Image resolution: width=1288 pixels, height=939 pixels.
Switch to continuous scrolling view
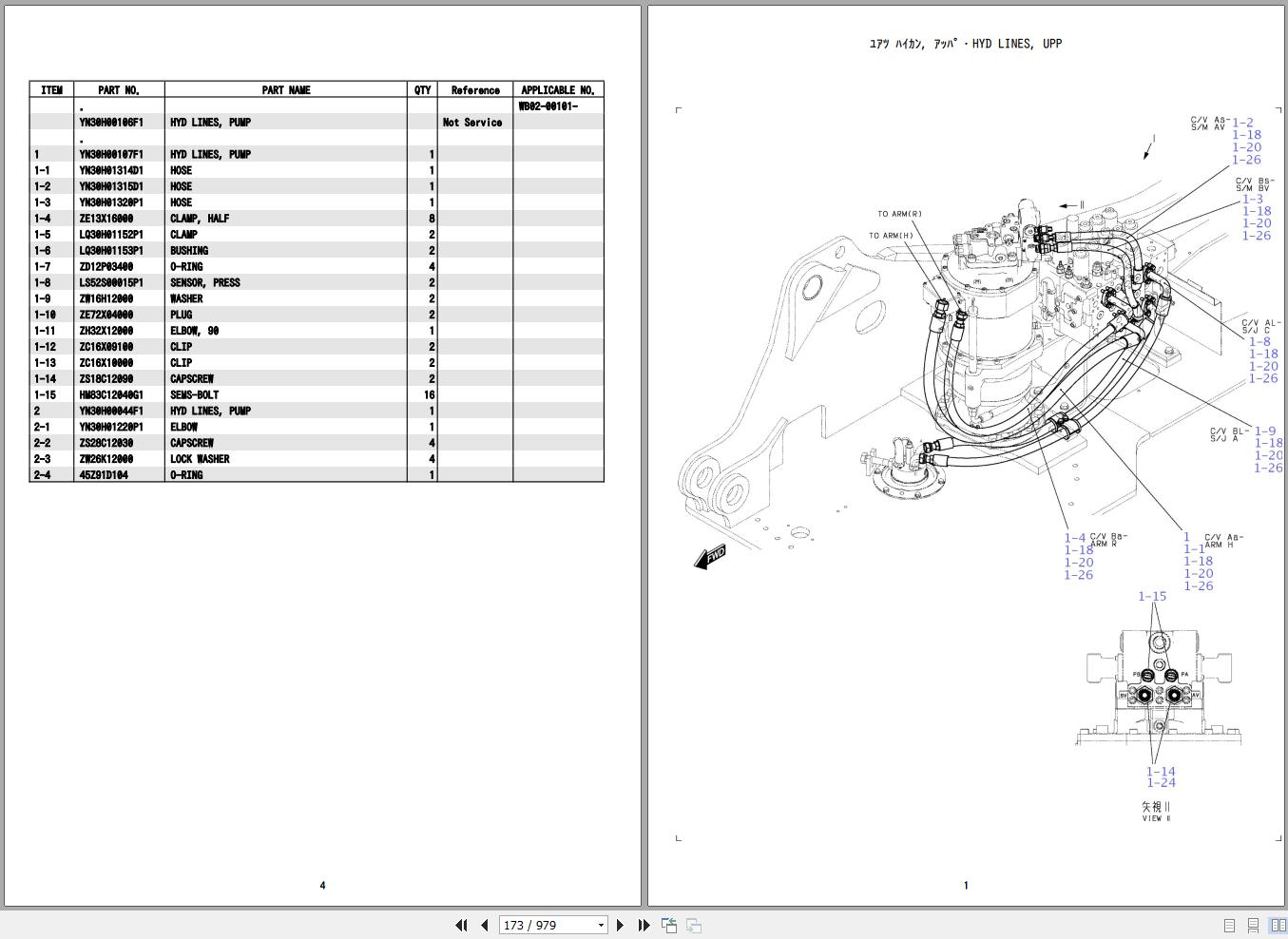[x=1254, y=925]
